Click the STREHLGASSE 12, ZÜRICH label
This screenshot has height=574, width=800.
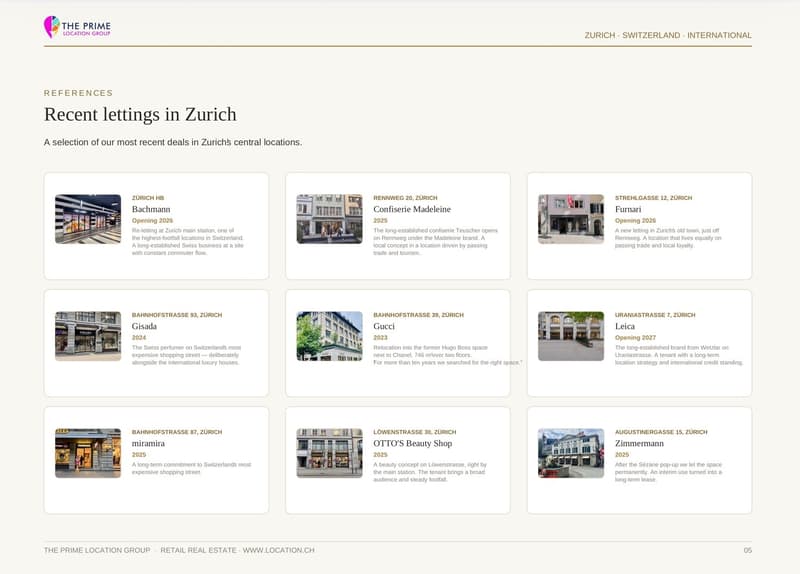coord(654,198)
